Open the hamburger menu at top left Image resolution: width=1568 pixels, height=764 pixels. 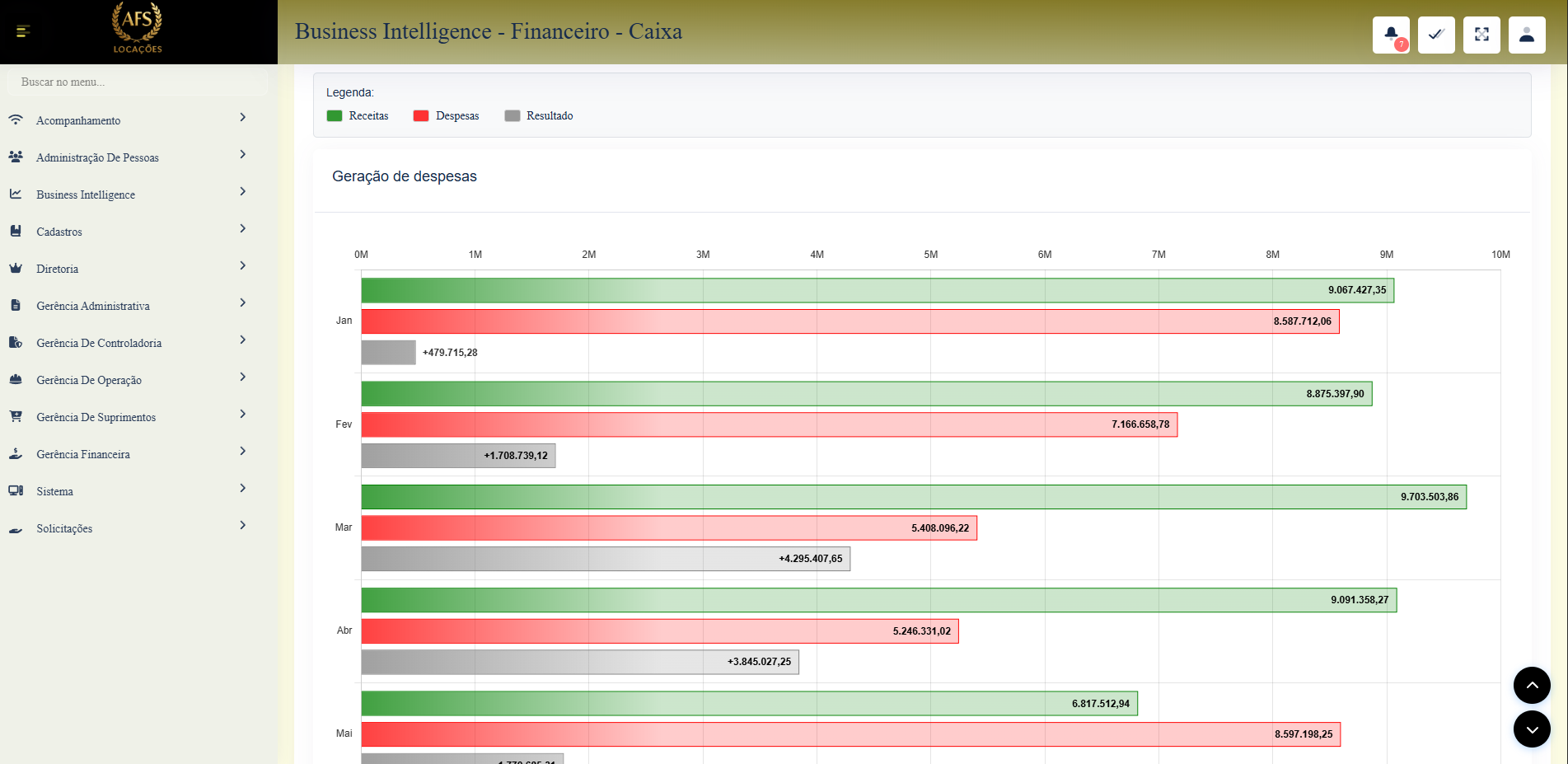pyautogui.click(x=22, y=31)
